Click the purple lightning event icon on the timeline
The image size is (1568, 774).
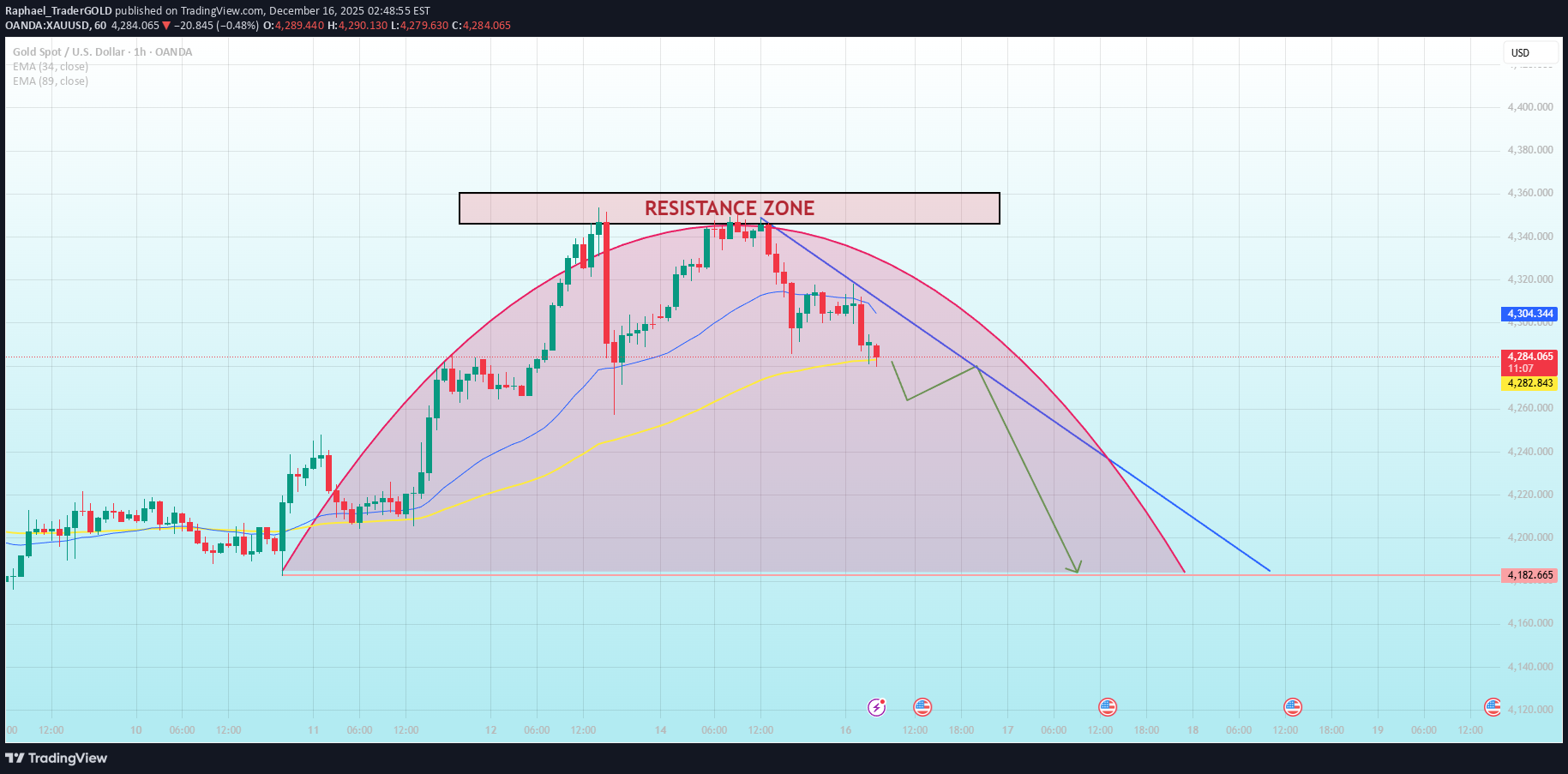pyautogui.click(x=876, y=707)
